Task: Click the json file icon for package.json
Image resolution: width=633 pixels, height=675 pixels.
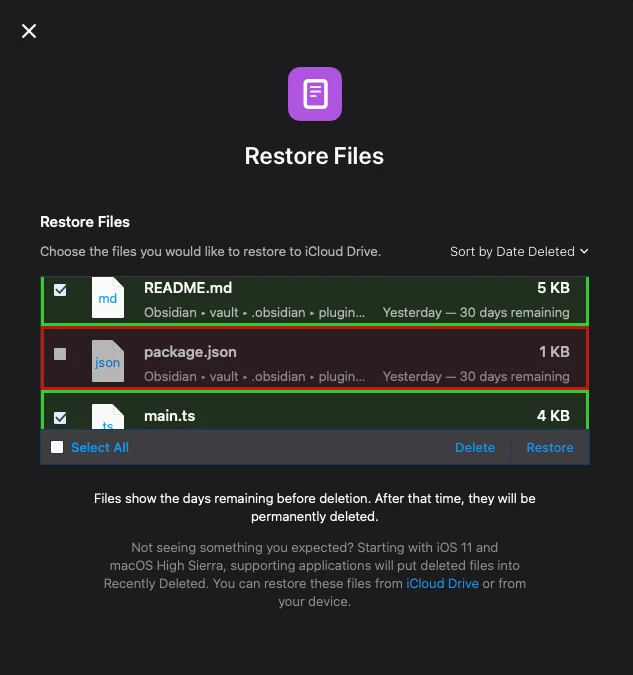Action: point(108,362)
